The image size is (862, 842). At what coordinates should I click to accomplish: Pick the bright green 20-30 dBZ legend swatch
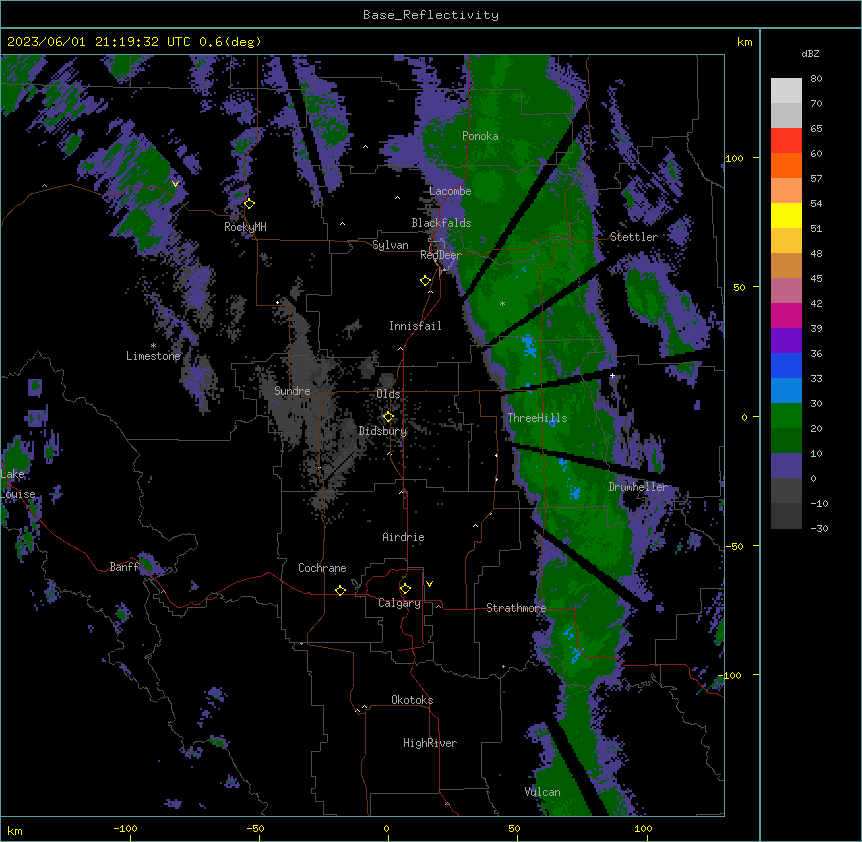coord(786,416)
